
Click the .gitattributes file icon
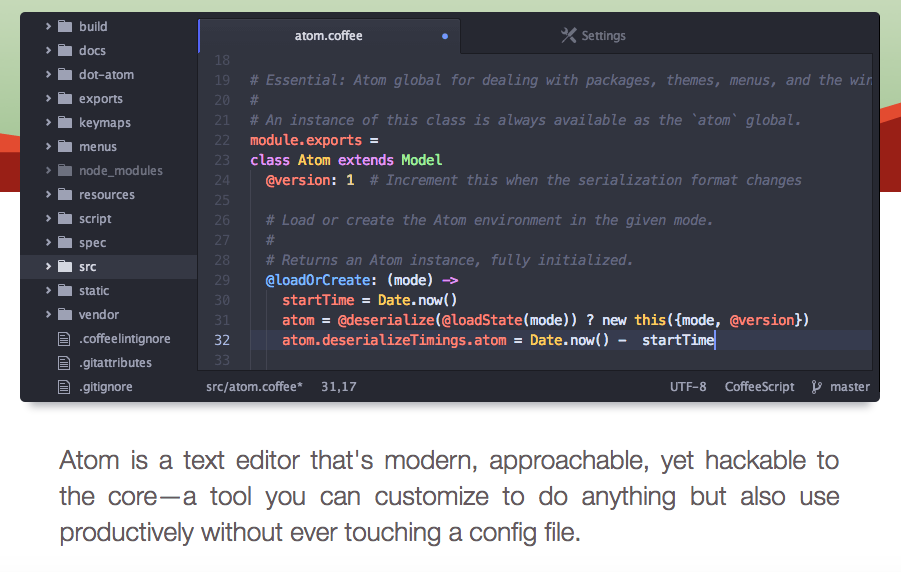tap(64, 363)
